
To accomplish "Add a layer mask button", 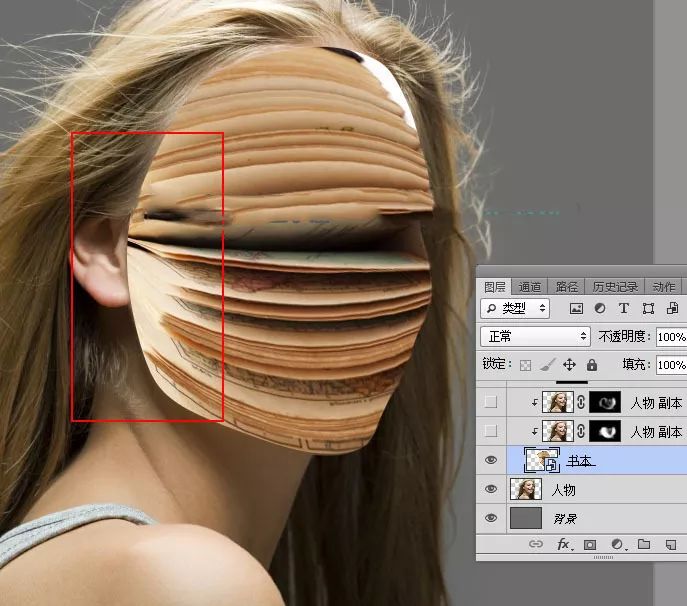I will coord(590,544).
